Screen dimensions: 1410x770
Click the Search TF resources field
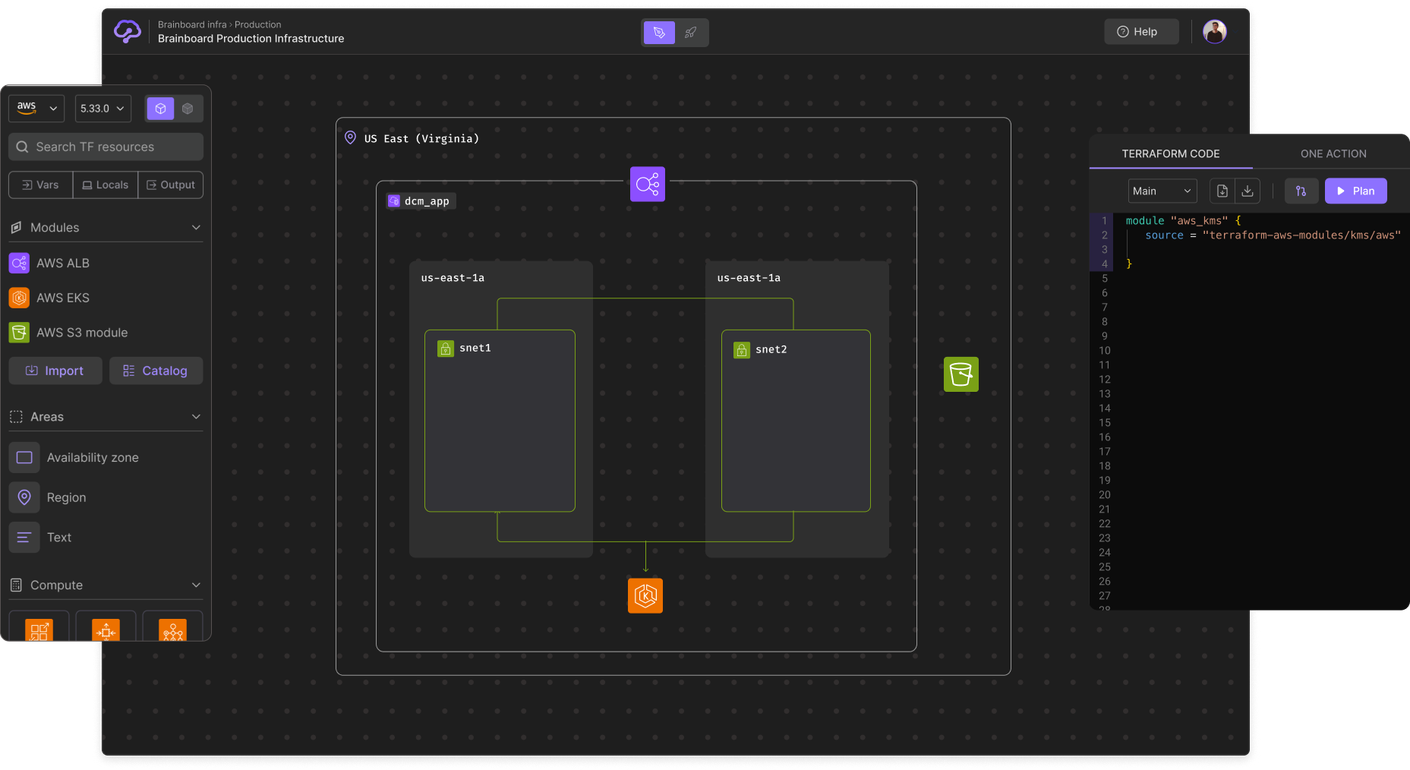click(105, 146)
